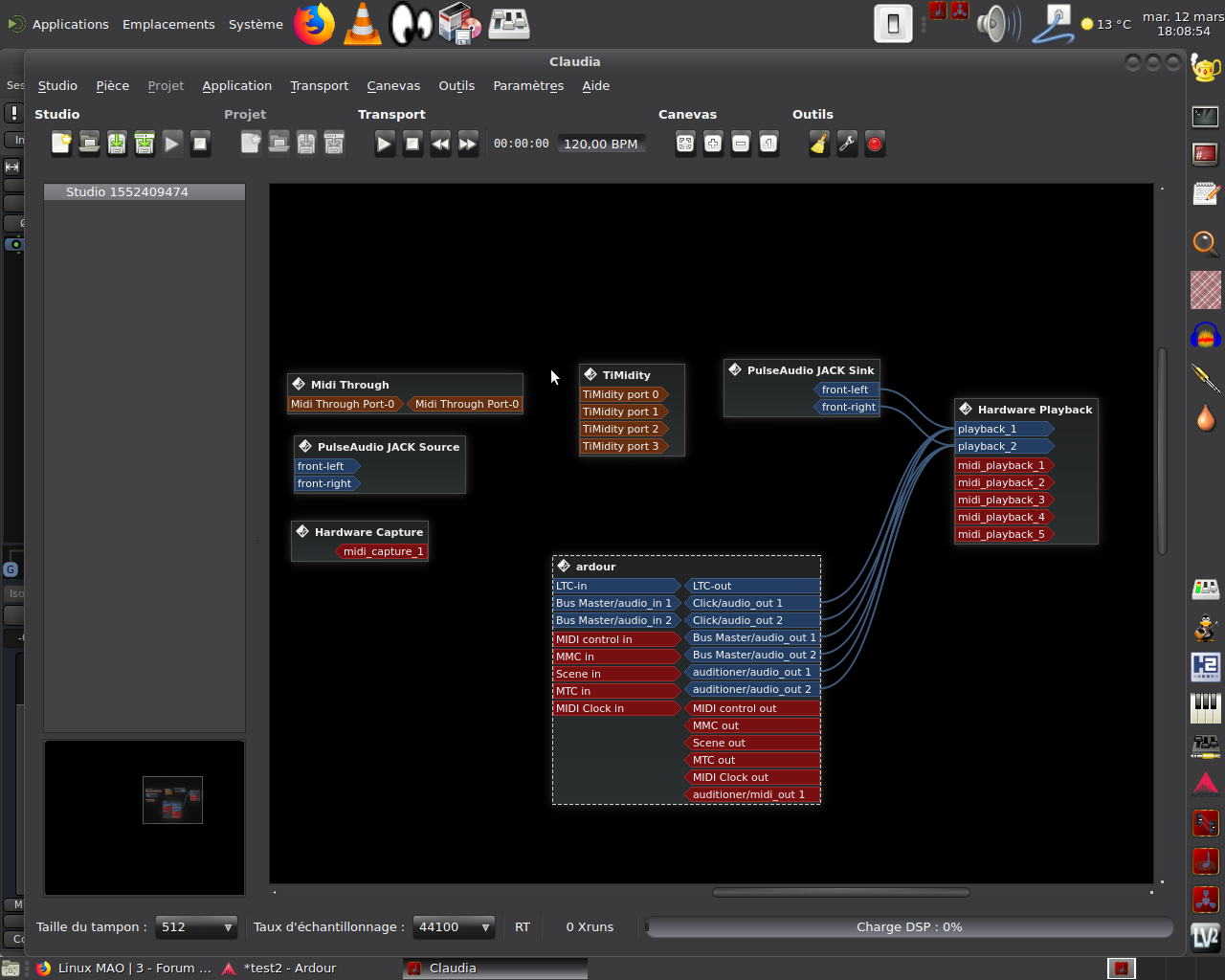Click the canvas vertical scrollbar
Image resolution: width=1225 pixels, height=980 pixels.
click(1163, 451)
